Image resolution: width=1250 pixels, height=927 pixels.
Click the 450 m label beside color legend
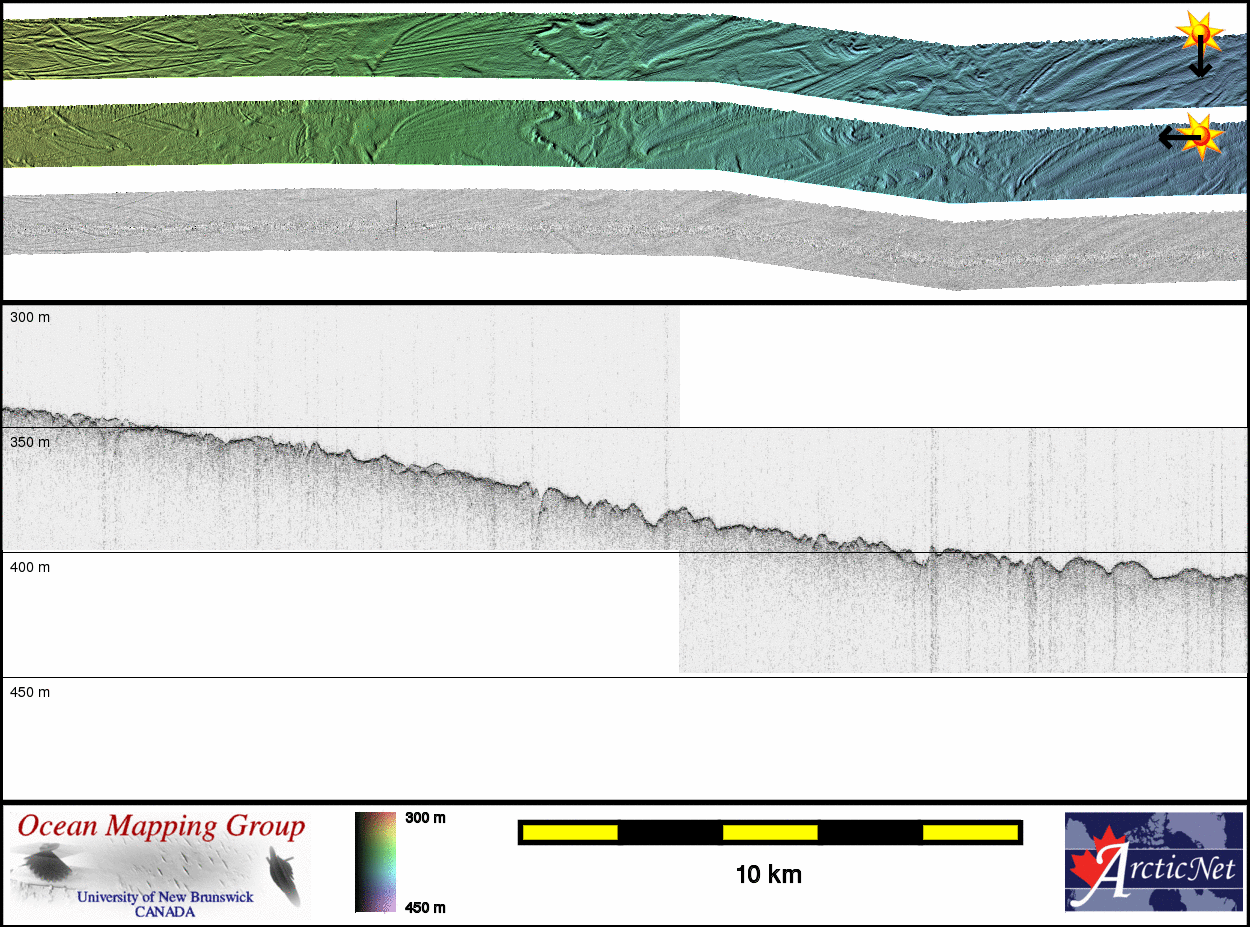click(425, 907)
